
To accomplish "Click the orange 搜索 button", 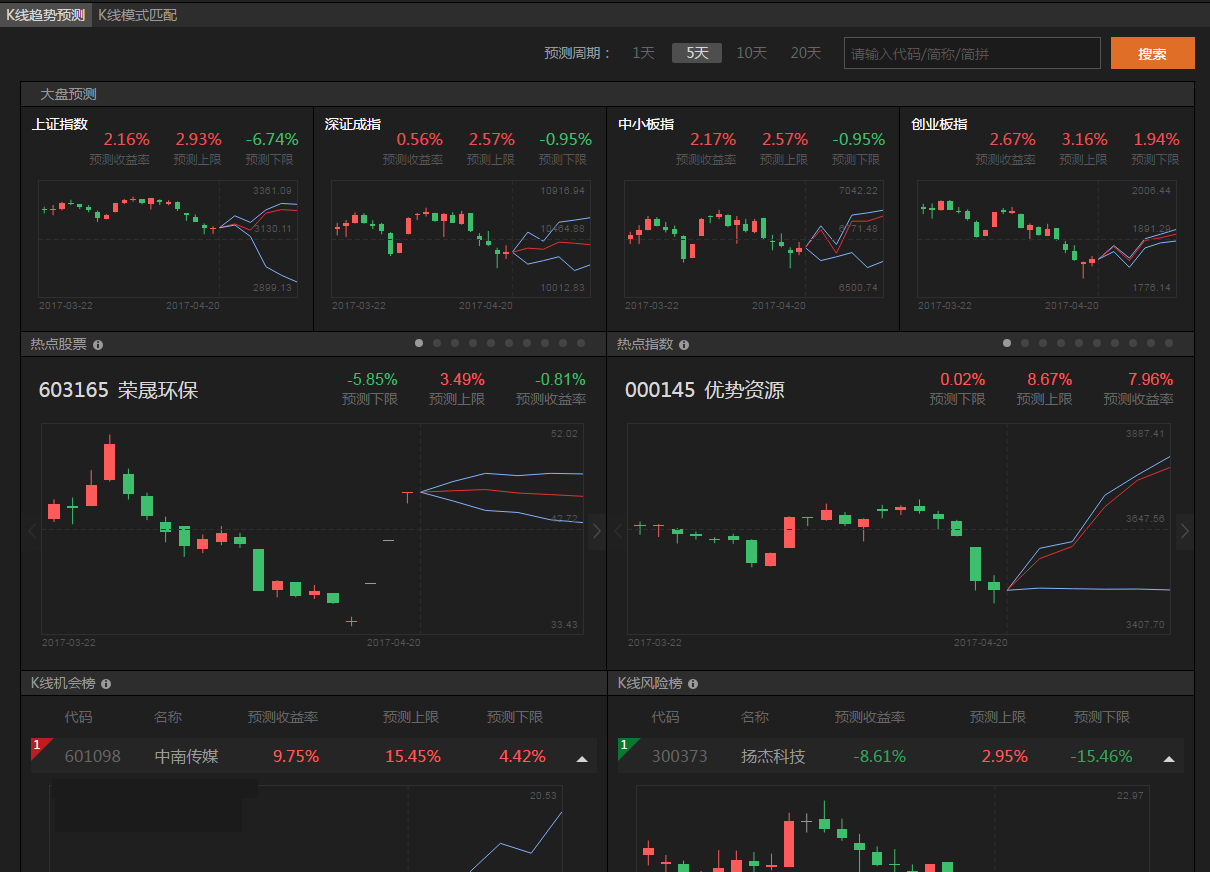I will [1152, 53].
